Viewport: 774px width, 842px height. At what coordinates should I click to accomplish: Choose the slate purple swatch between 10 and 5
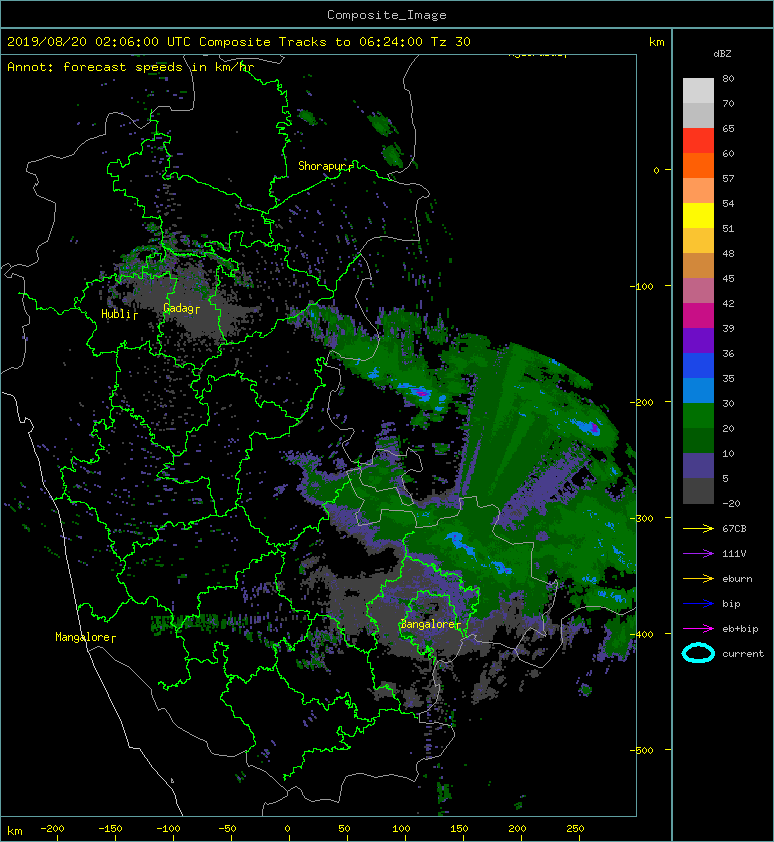point(698,465)
